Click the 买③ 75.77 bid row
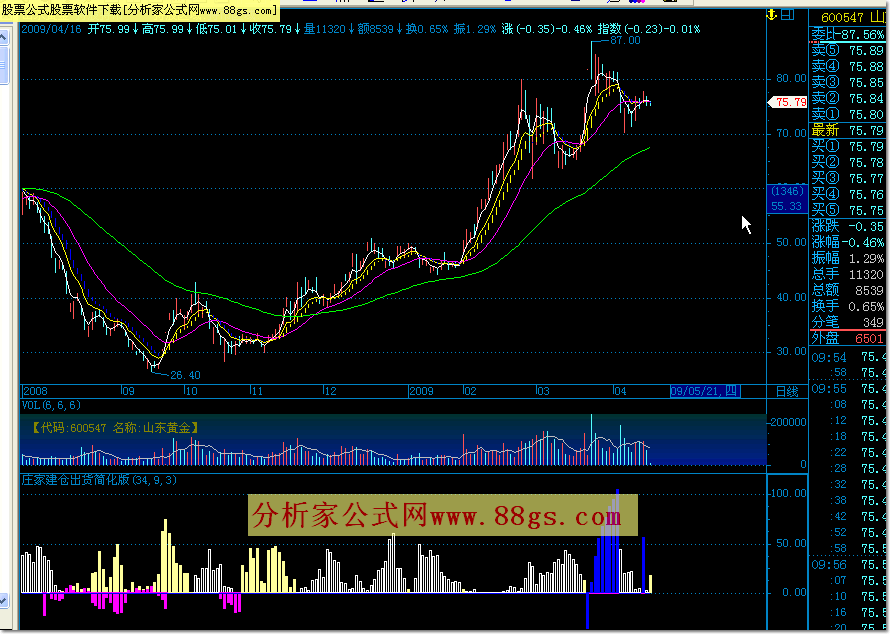Viewport: 893px width, 636px height. pos(847,178)
